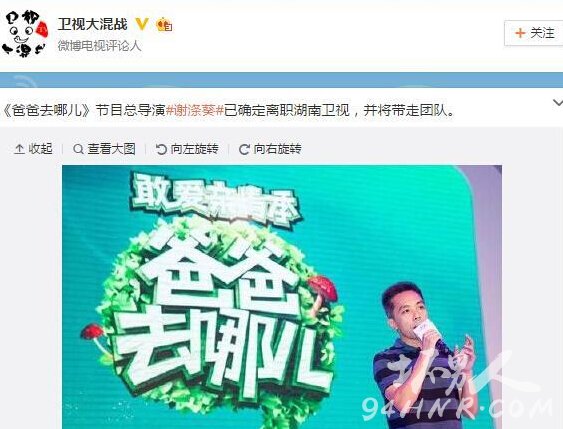This screenshot has width=563, height=429.
Task: Rotate the image left with 向左旋转
Action: (x=187, y=149)
